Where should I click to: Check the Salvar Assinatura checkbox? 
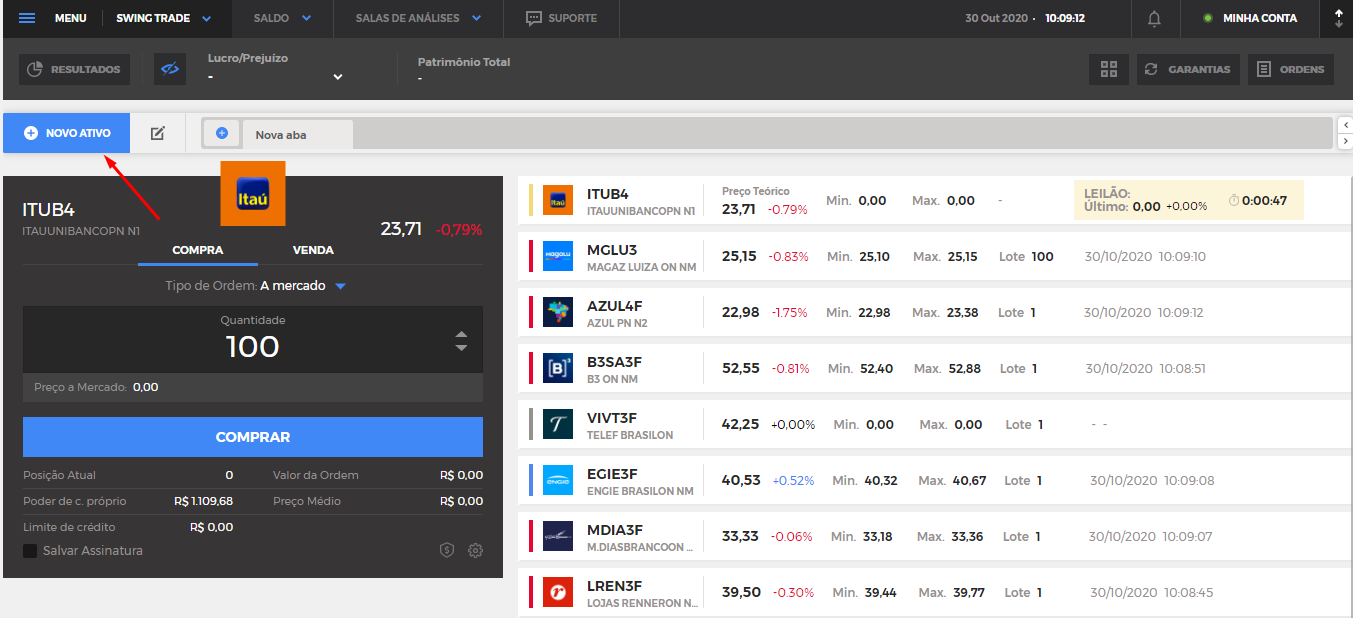pos(30,551)
